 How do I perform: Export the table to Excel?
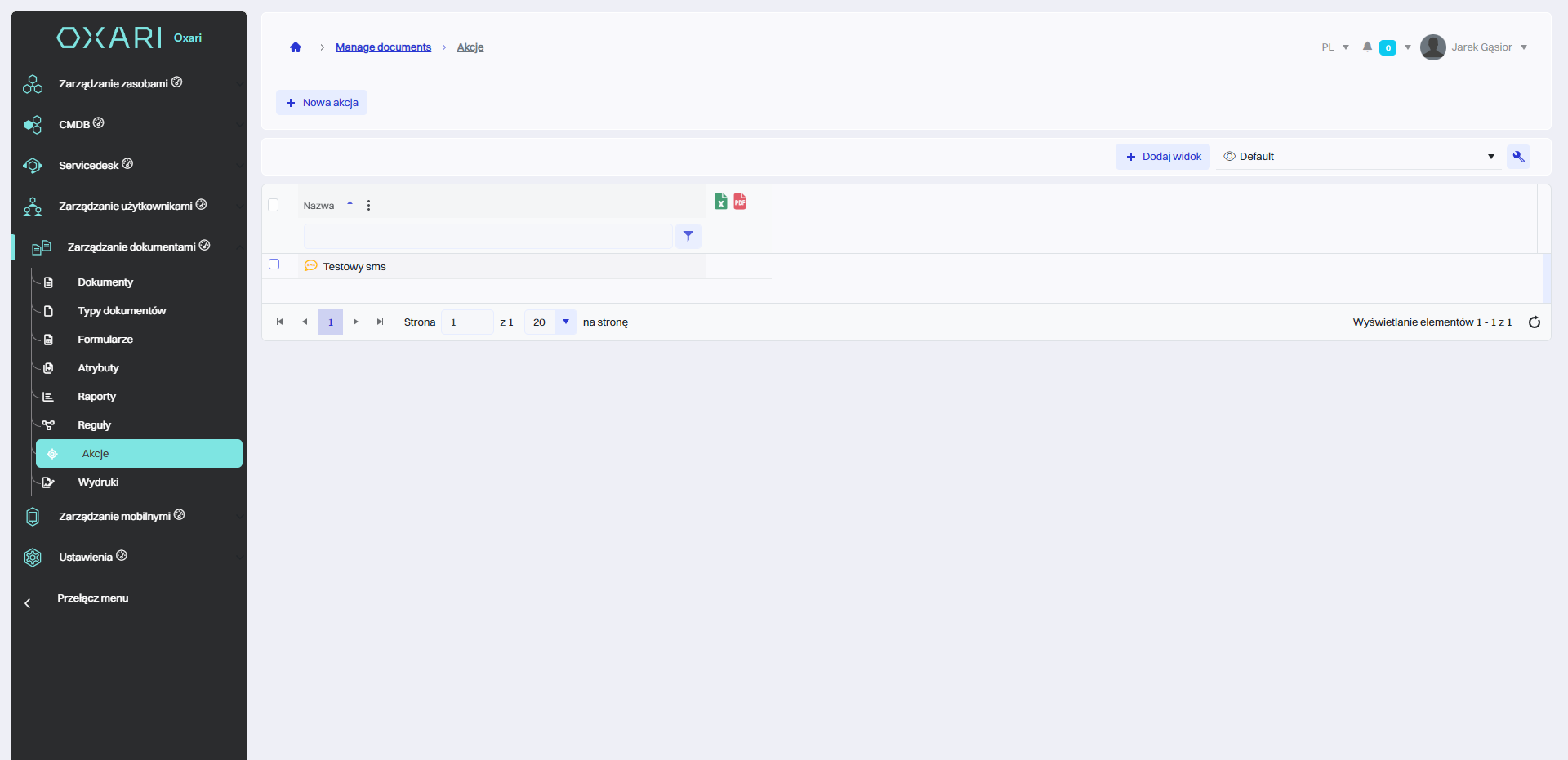click(720, 202)
